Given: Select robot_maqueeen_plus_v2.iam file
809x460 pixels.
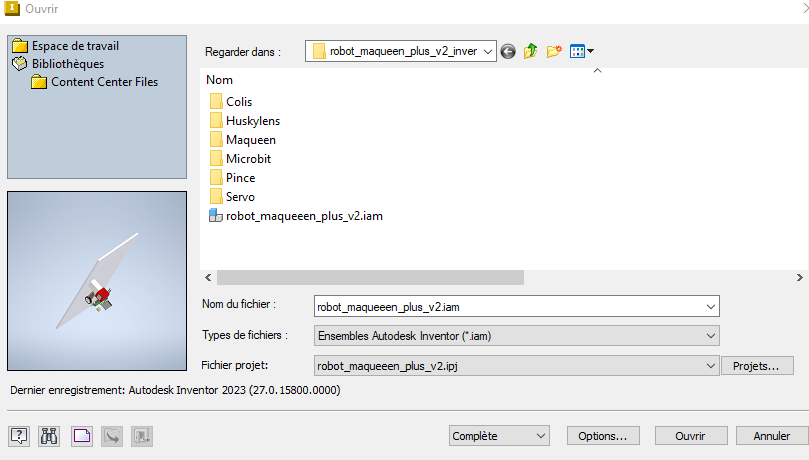Looking at the screenshot, I should coord(304,216).
